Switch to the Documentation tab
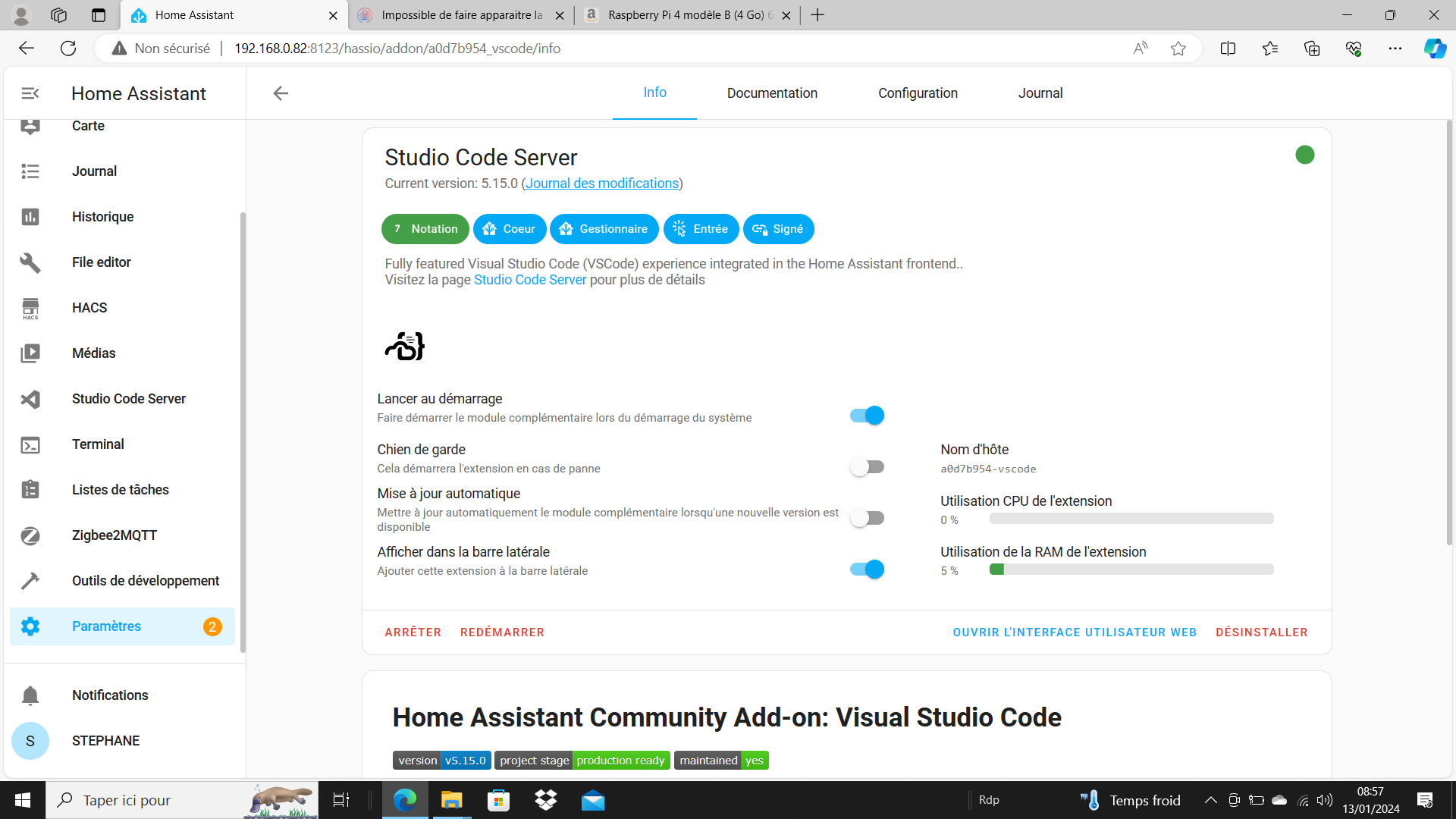Image resolution: width=1456 pixels, height=819 pixels. pos(772,93)
